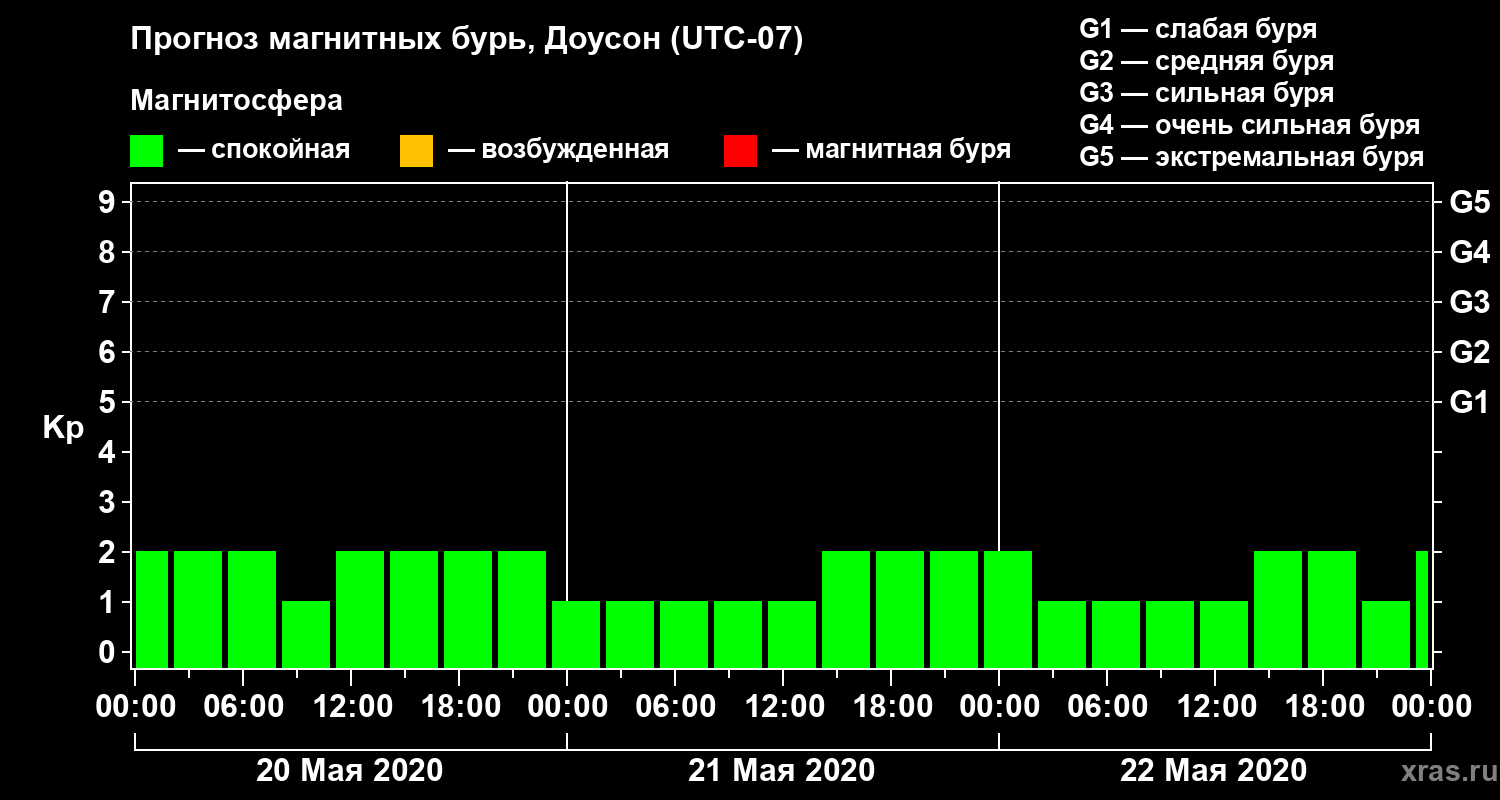The width and height of the screenshot is (1500, 800).
Task: Click the 12:00 time label for 20 May
Action: point(351,707)
